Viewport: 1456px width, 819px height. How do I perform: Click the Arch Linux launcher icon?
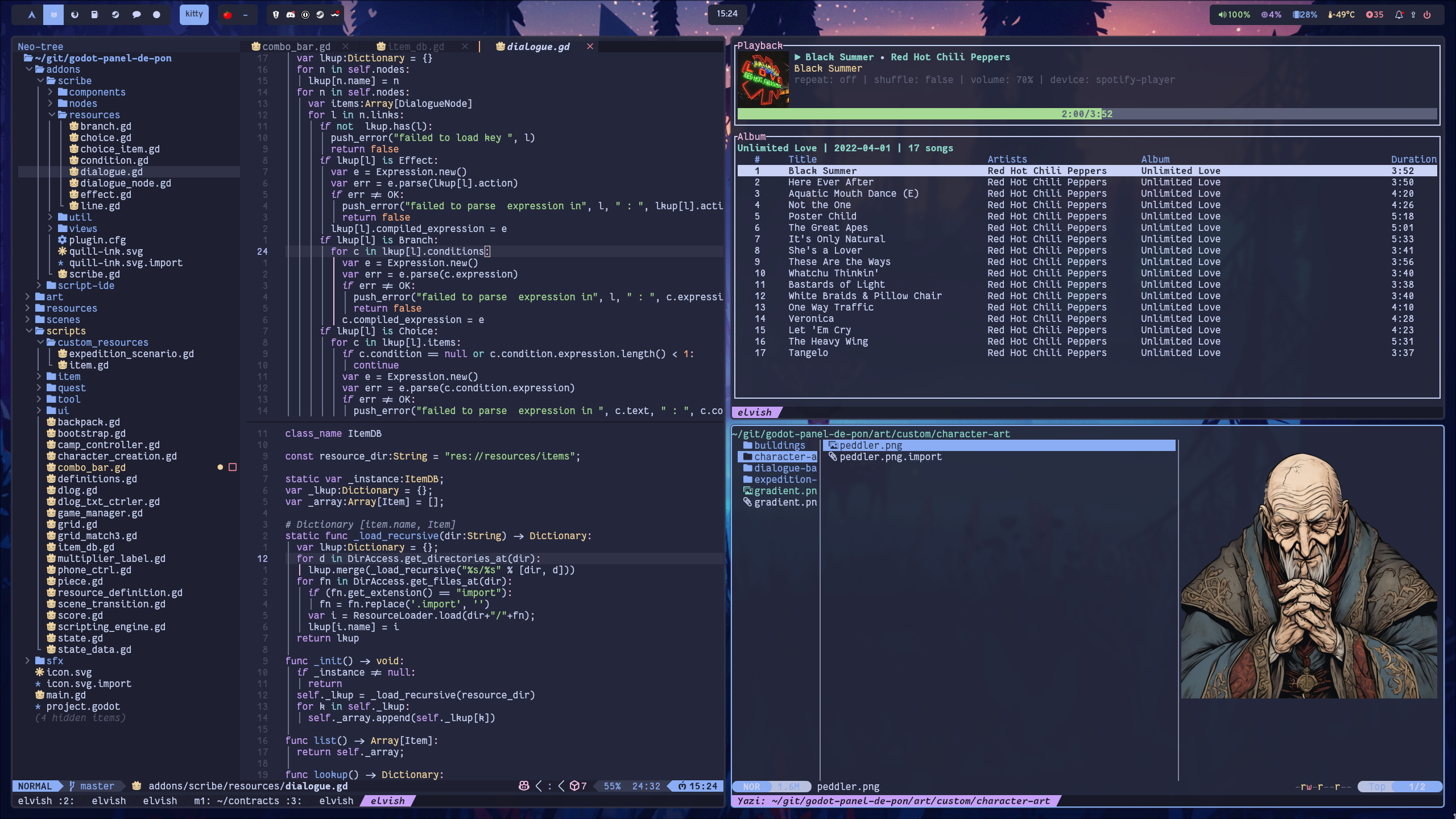click(32, 15)
